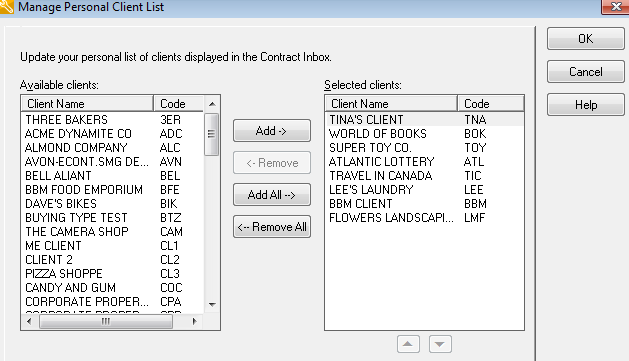Select TINA'S CLIENT in Selected clients
The height and width of the screenshot is (361, 629).
click(424, 120)
